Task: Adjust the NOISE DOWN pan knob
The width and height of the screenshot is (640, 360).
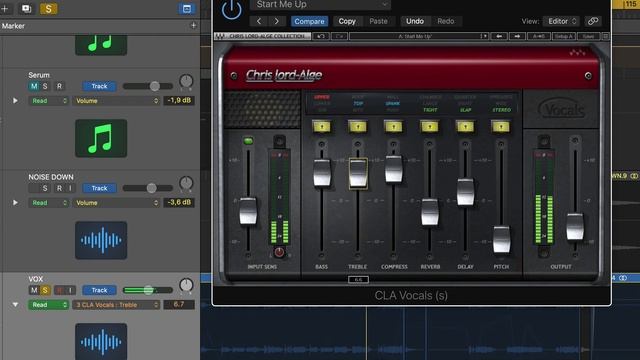Action: pos(186,183)
